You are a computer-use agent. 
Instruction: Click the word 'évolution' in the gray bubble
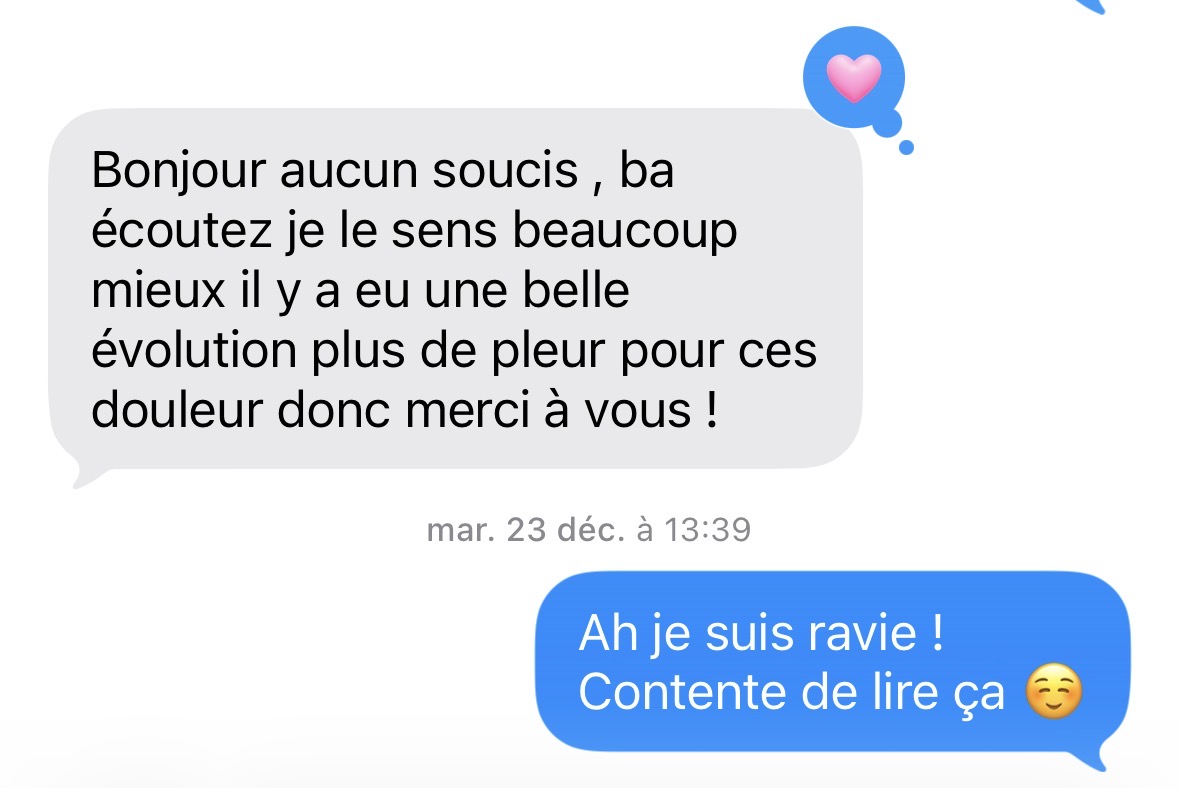[x=194, y=350]
